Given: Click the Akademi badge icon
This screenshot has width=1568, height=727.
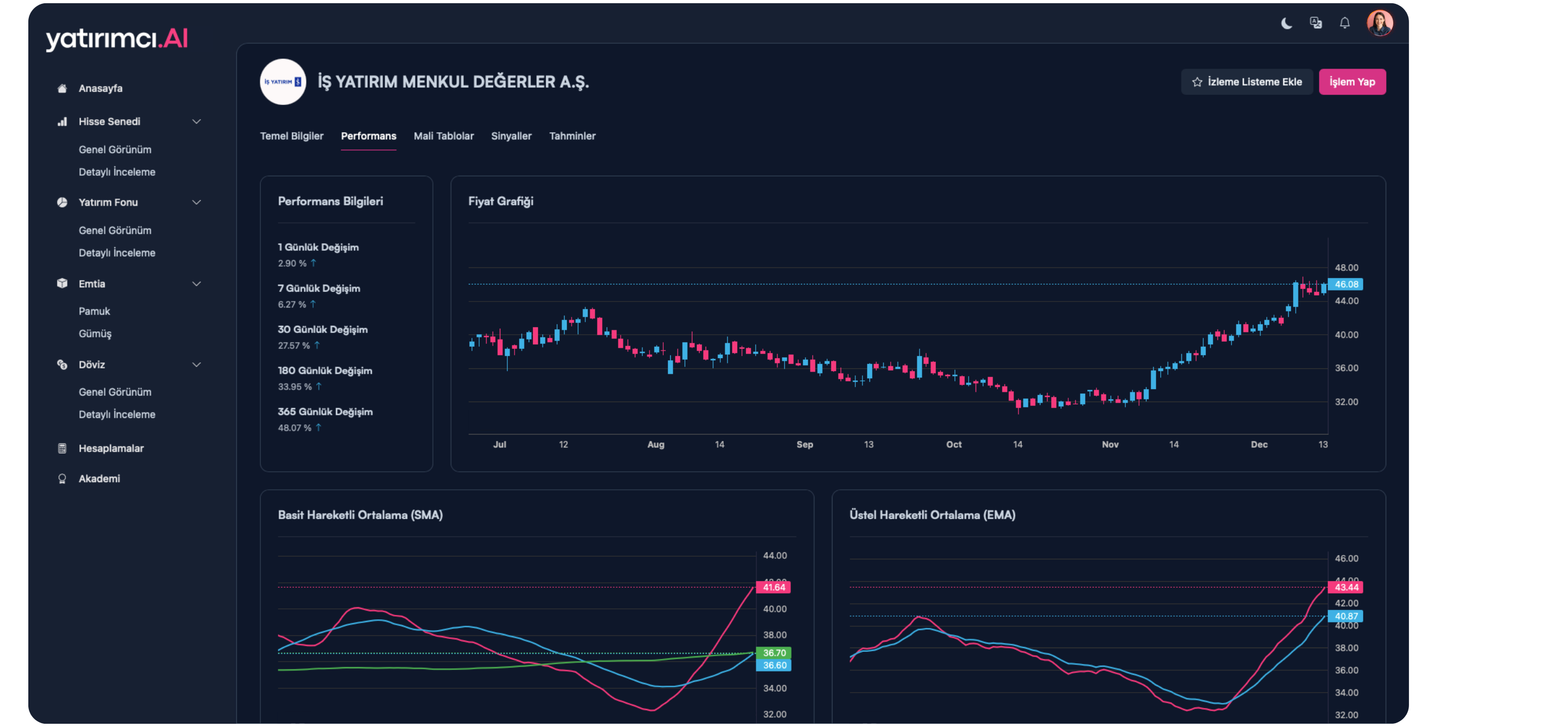Looking at the screenshot, I should point(62,479).
